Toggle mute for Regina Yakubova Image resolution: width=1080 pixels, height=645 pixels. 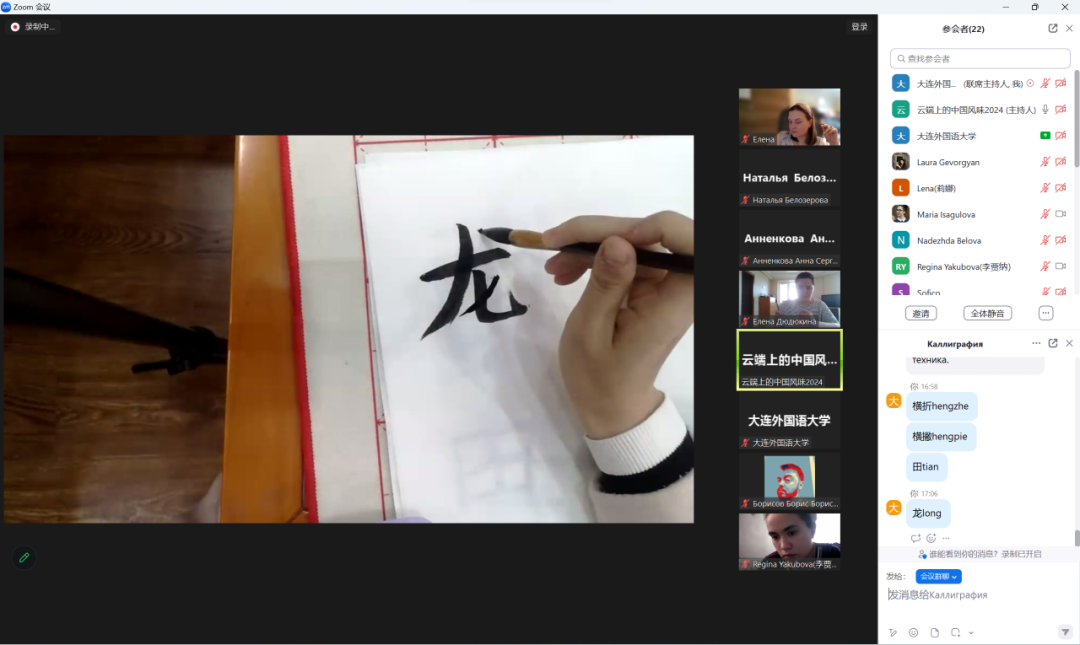(x=1045, y=266)
